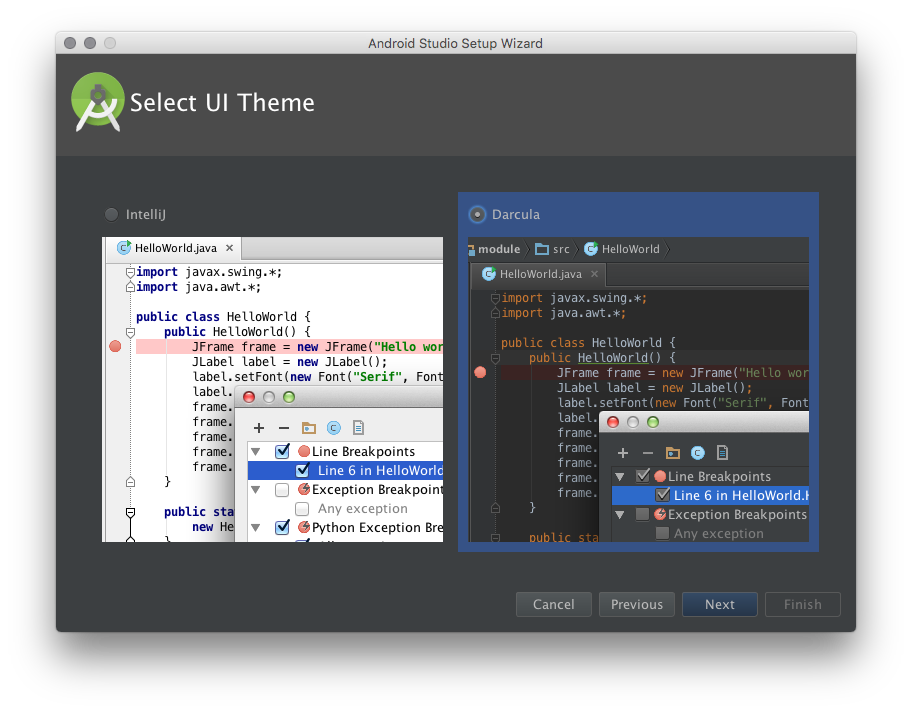Collapse Exception Breakpoints tree in Darcula preview

(620, 515)
